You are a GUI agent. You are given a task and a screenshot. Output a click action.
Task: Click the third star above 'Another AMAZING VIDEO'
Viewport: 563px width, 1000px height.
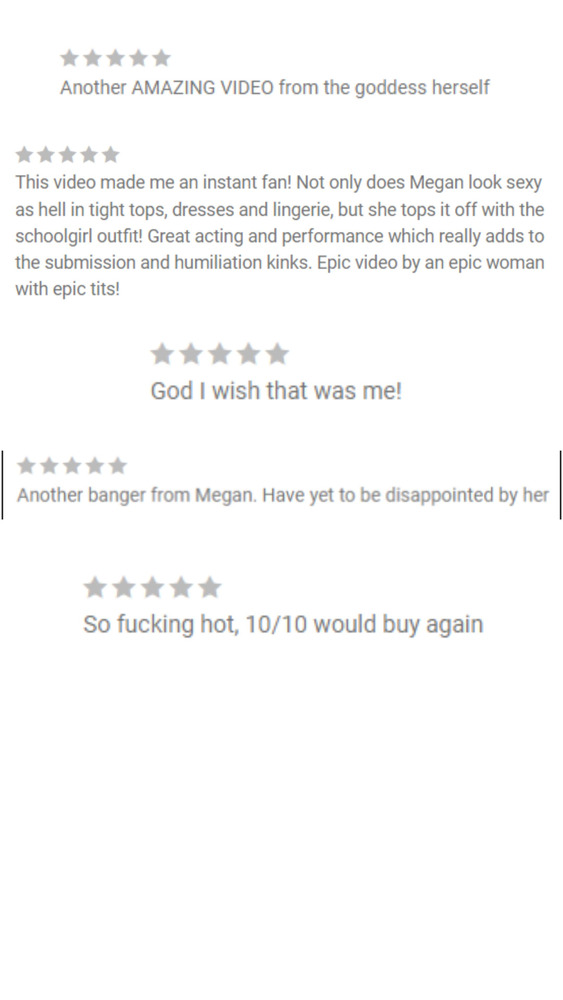pyautogui.click(x=115, y=58)
